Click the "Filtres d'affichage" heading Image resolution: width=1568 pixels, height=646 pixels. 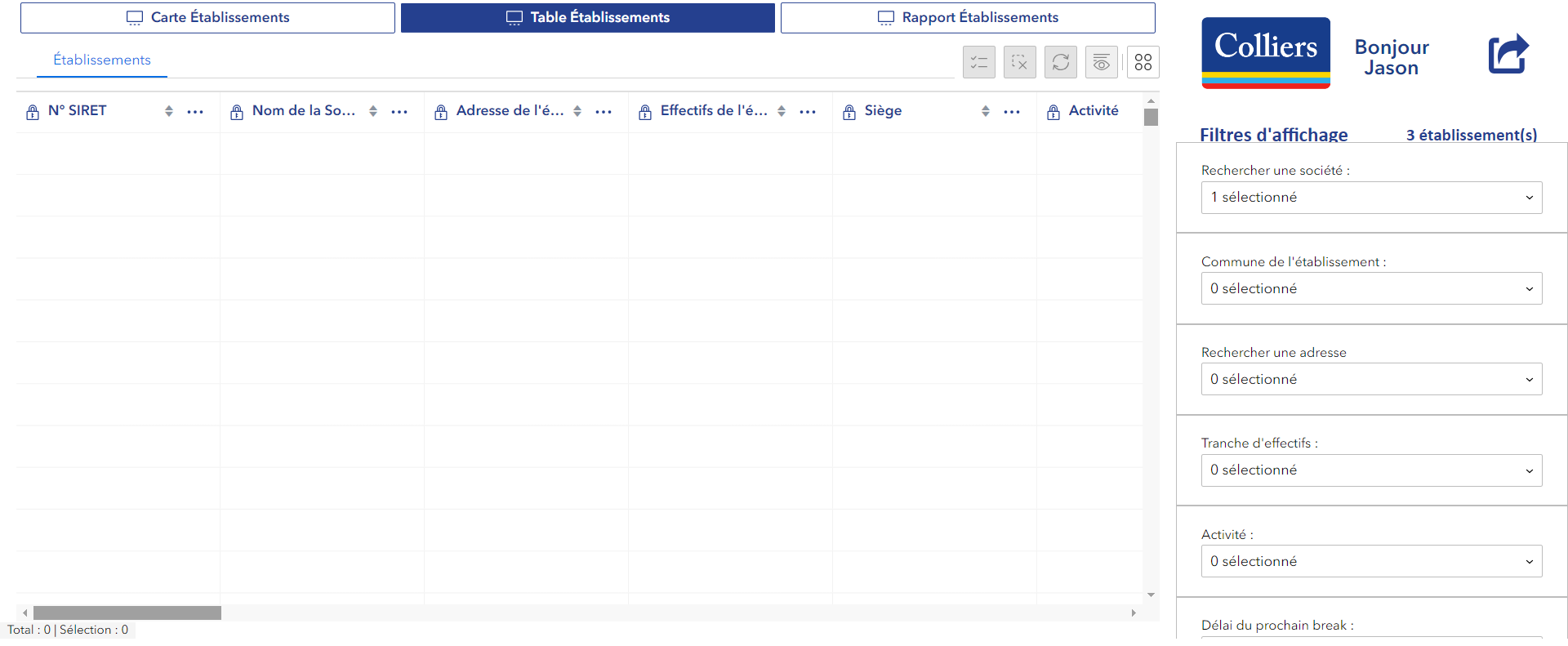1273,135
